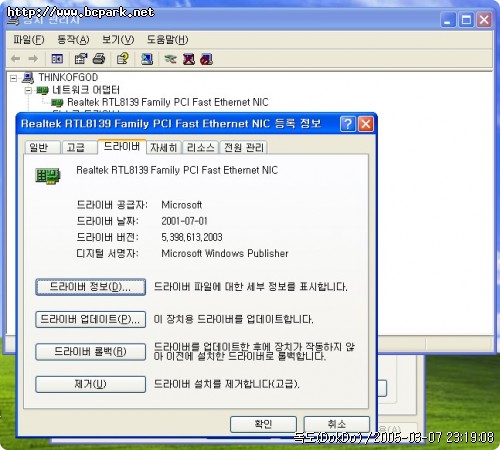500x450 pixels.
Task: Cancel with the 취소 button
Action: (337, 424)
